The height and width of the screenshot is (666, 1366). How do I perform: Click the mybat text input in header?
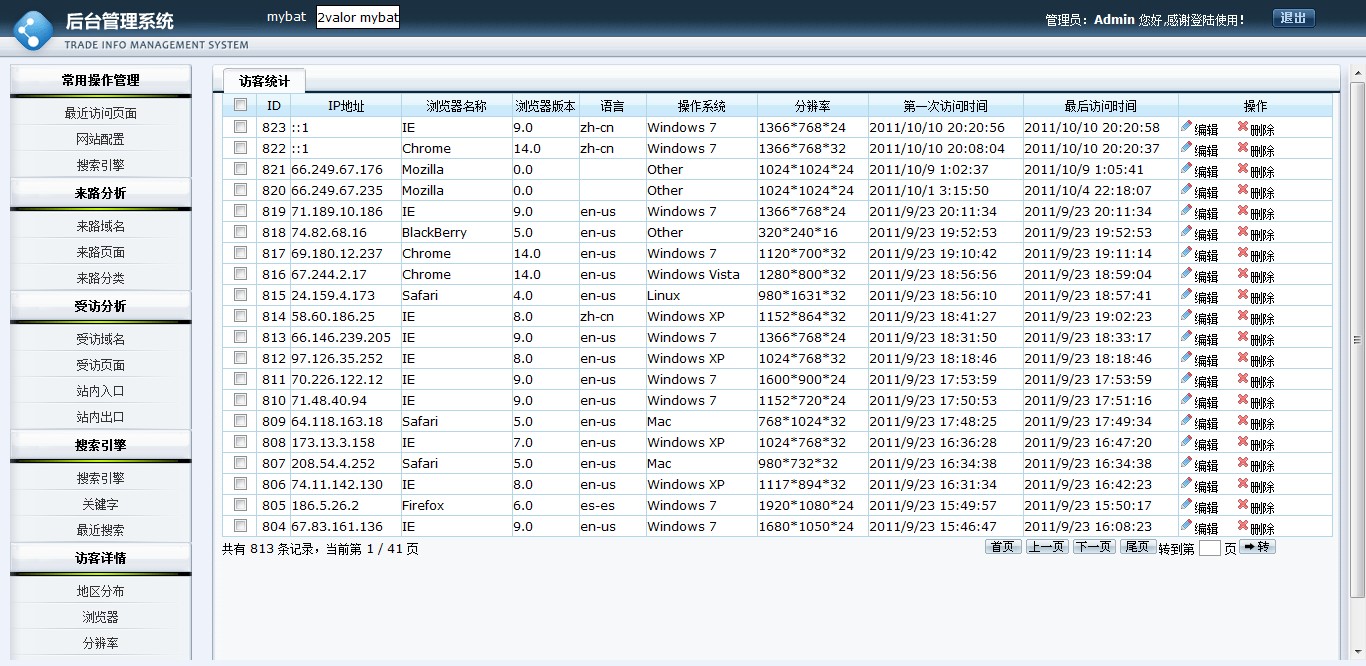coord(358,18)
